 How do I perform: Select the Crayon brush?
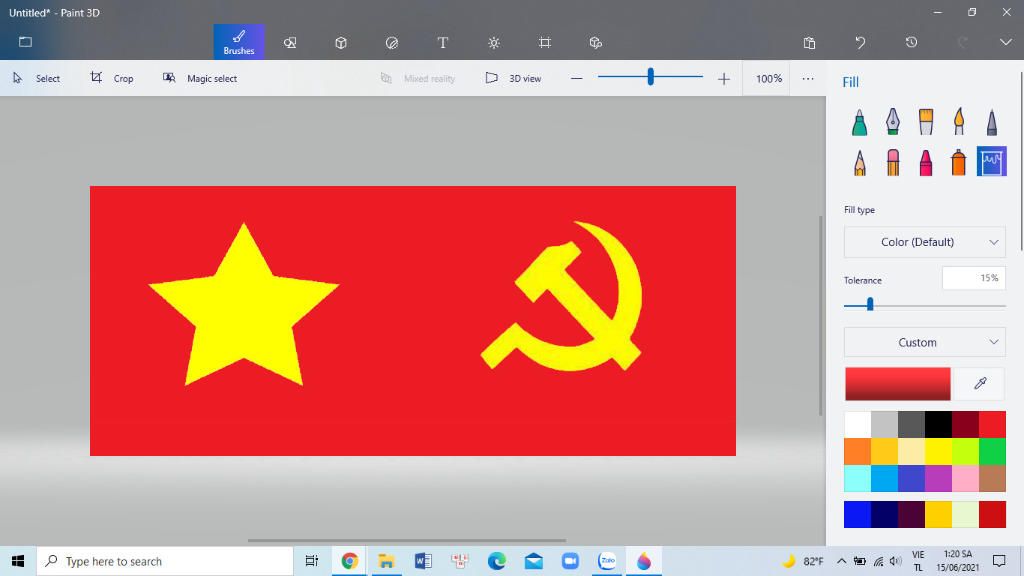(x=926, y=162)
